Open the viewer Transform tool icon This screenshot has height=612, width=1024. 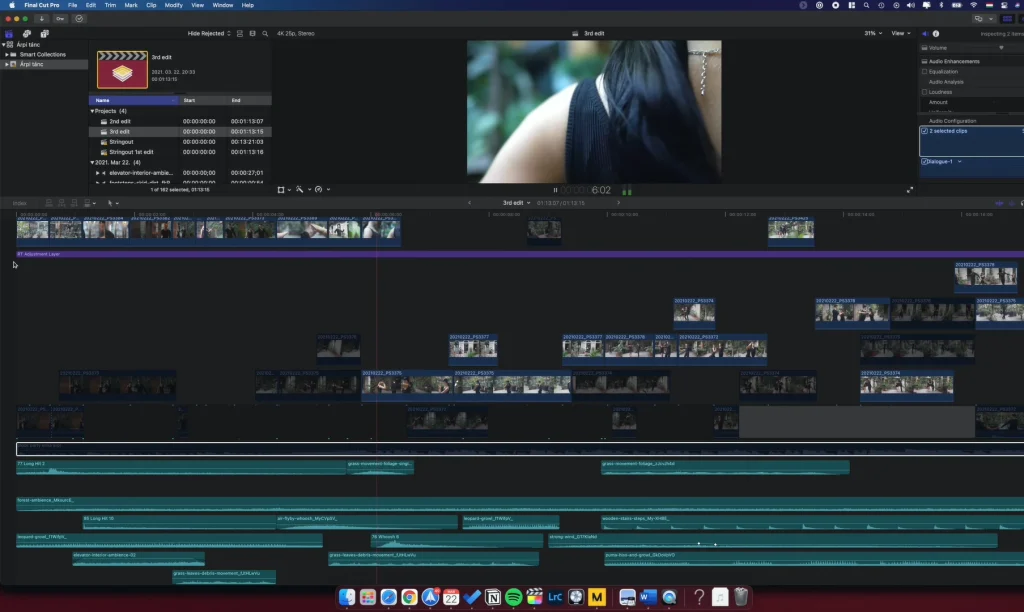tap(281, 189)
